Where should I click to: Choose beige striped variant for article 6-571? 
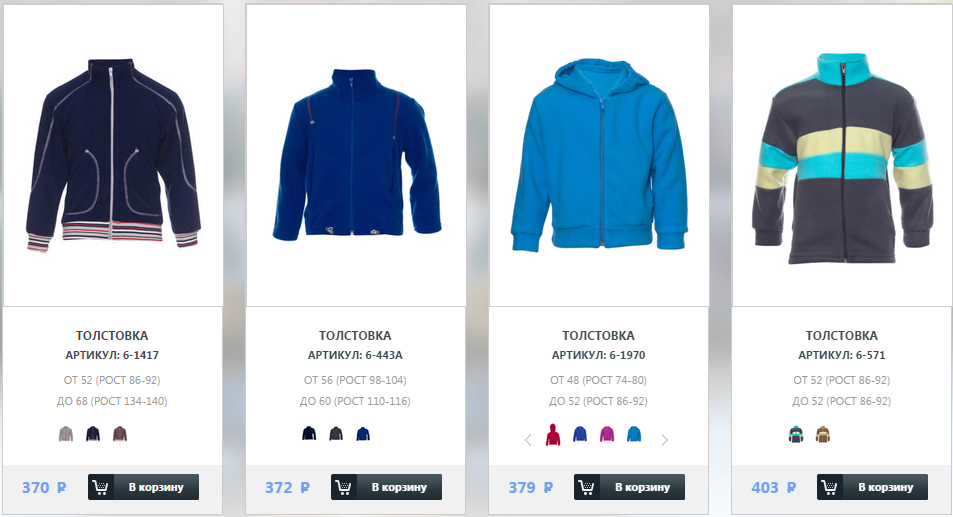pyautogui.click(x=823, y=434)
